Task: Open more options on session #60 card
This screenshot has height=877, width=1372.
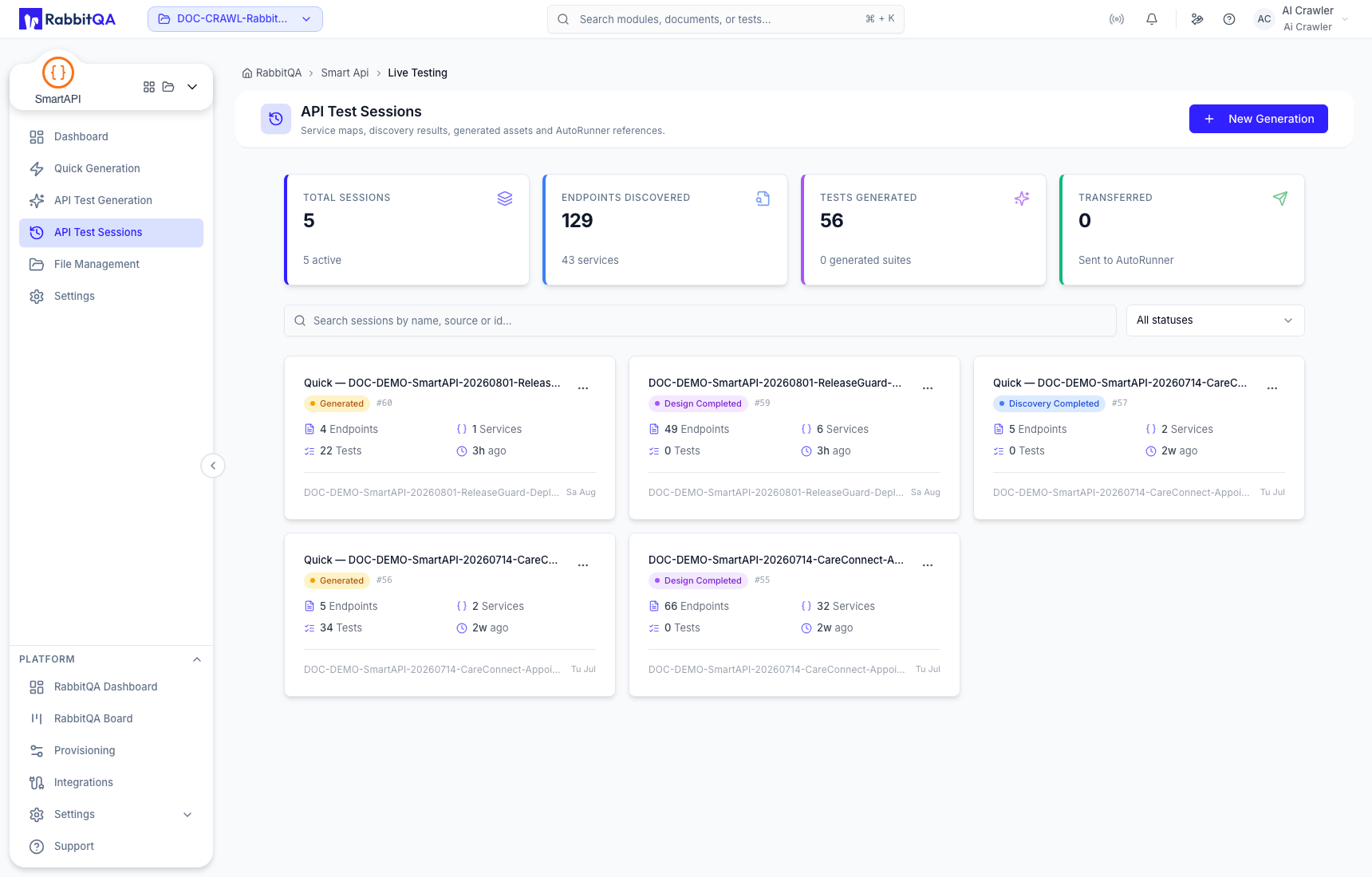Action: click(x=583, y=388)
